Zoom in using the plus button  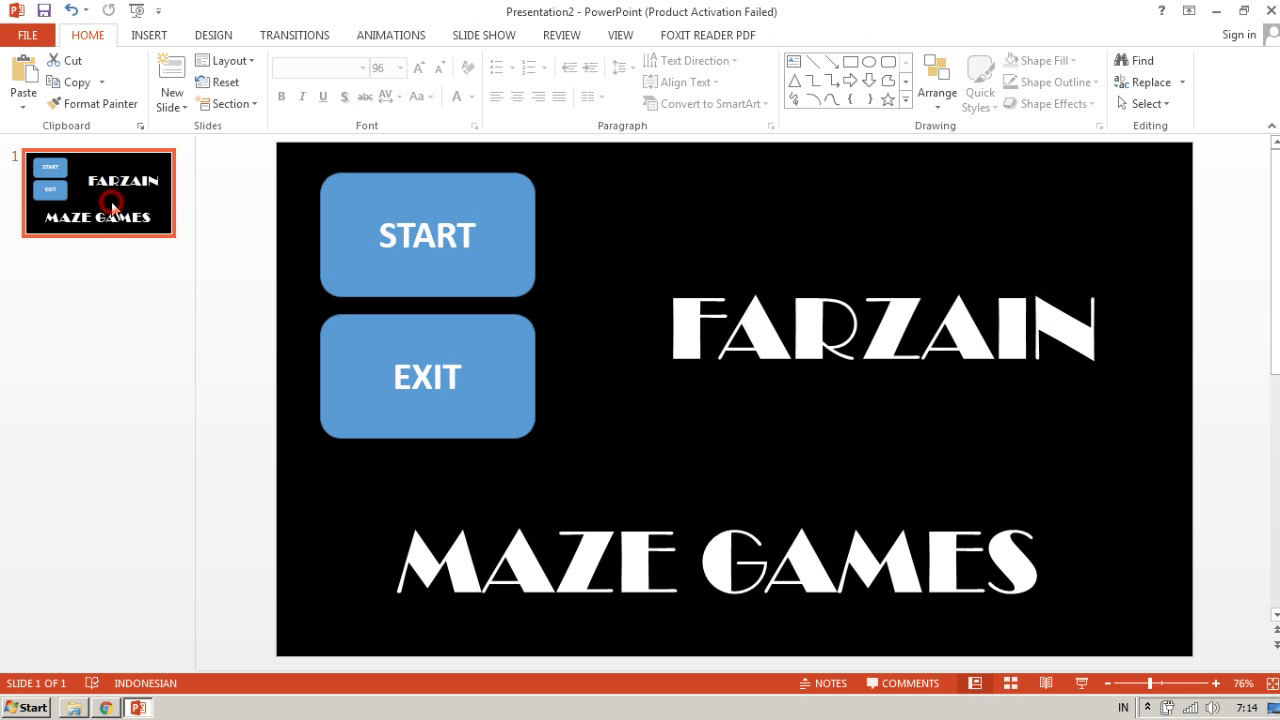click(1216, 683)
